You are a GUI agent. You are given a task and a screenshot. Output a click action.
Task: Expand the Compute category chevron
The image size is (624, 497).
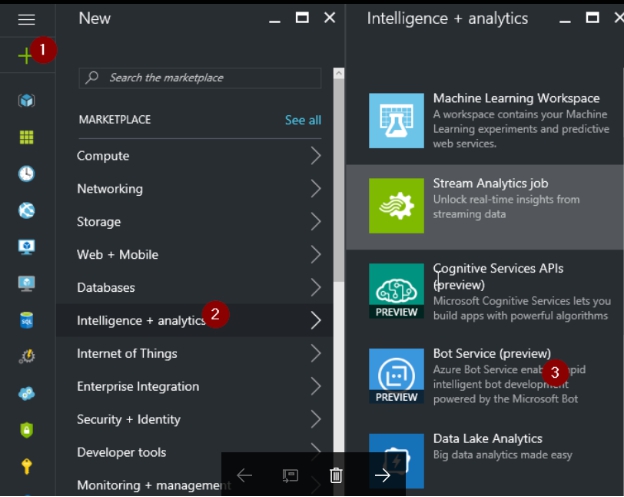[316, 156]
